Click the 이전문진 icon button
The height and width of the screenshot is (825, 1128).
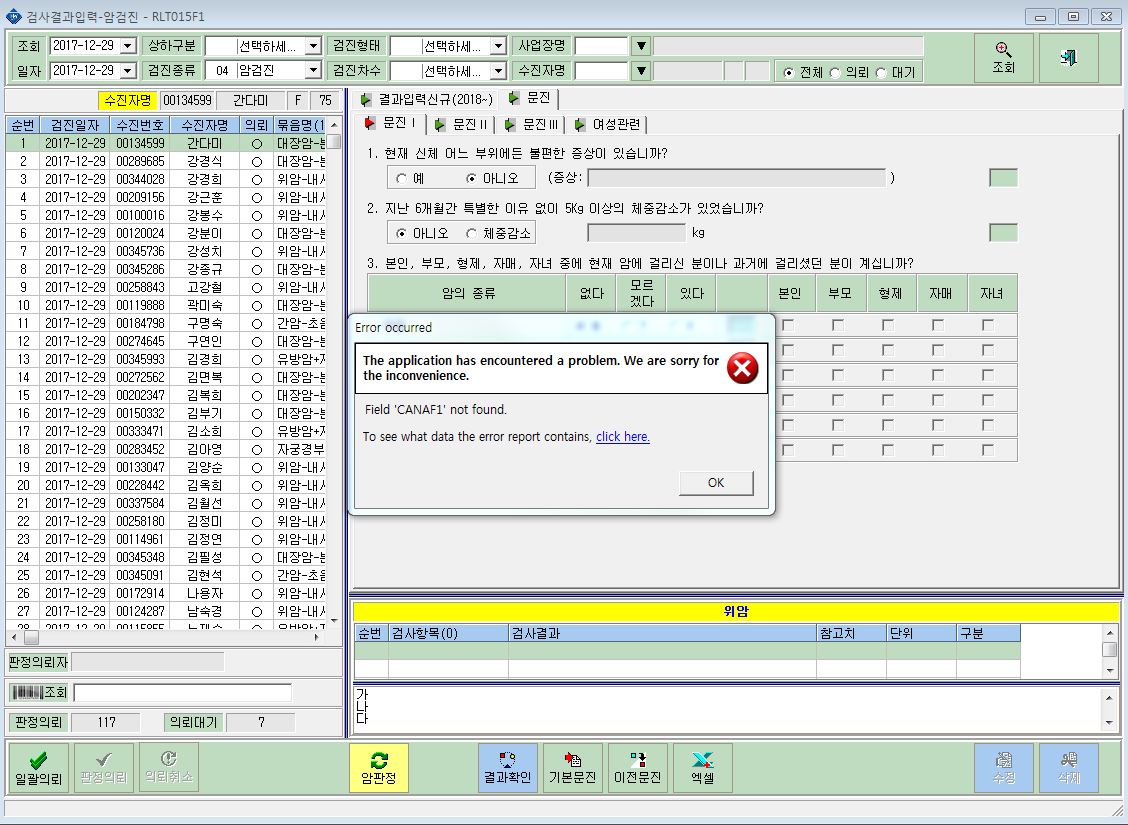tap(637, 768)
